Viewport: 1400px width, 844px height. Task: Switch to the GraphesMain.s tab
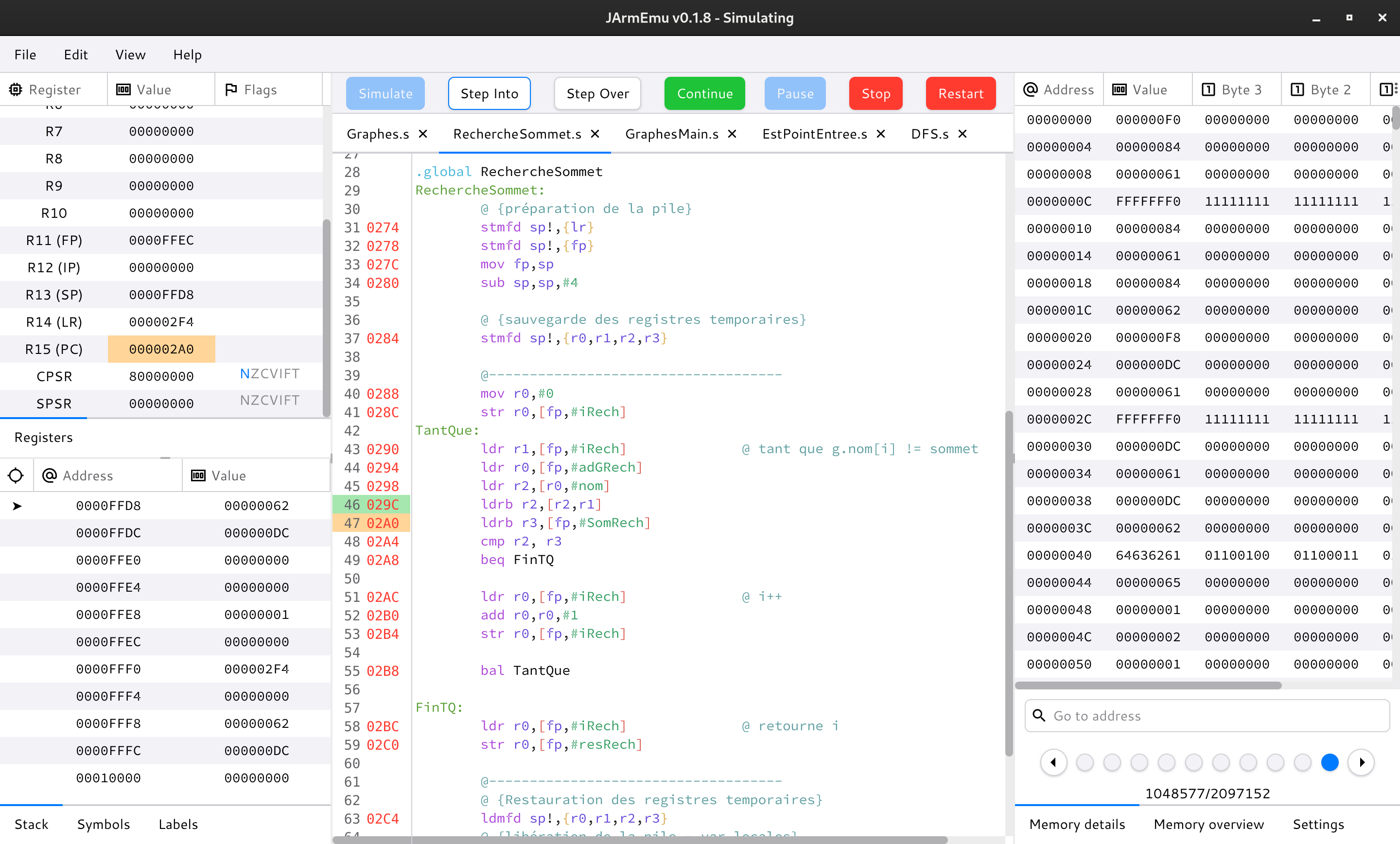(x=672, y=134)
